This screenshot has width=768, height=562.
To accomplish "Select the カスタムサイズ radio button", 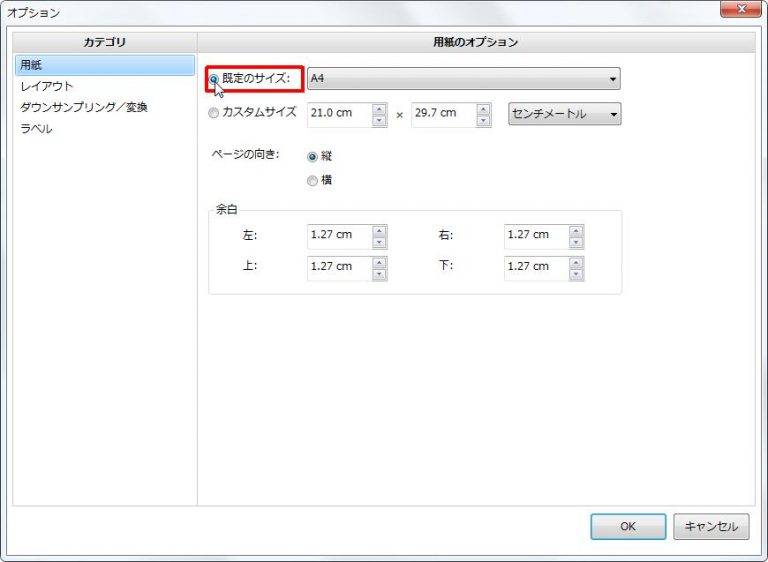I will (x=213, y=113).
